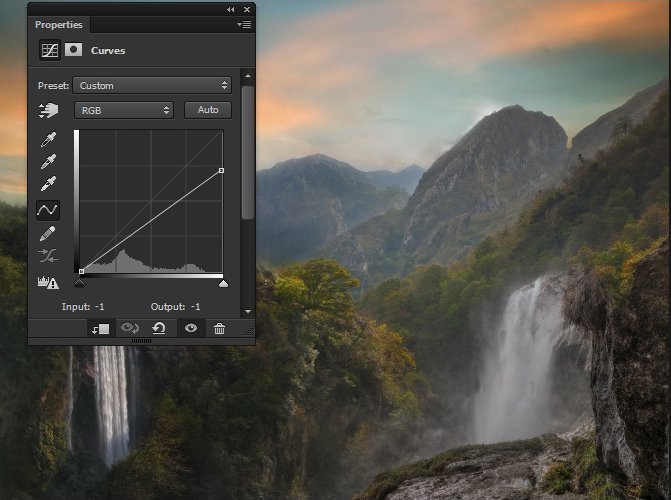Click the white point slider triangle
Viewport: 671px width, 500px height.
223,284
